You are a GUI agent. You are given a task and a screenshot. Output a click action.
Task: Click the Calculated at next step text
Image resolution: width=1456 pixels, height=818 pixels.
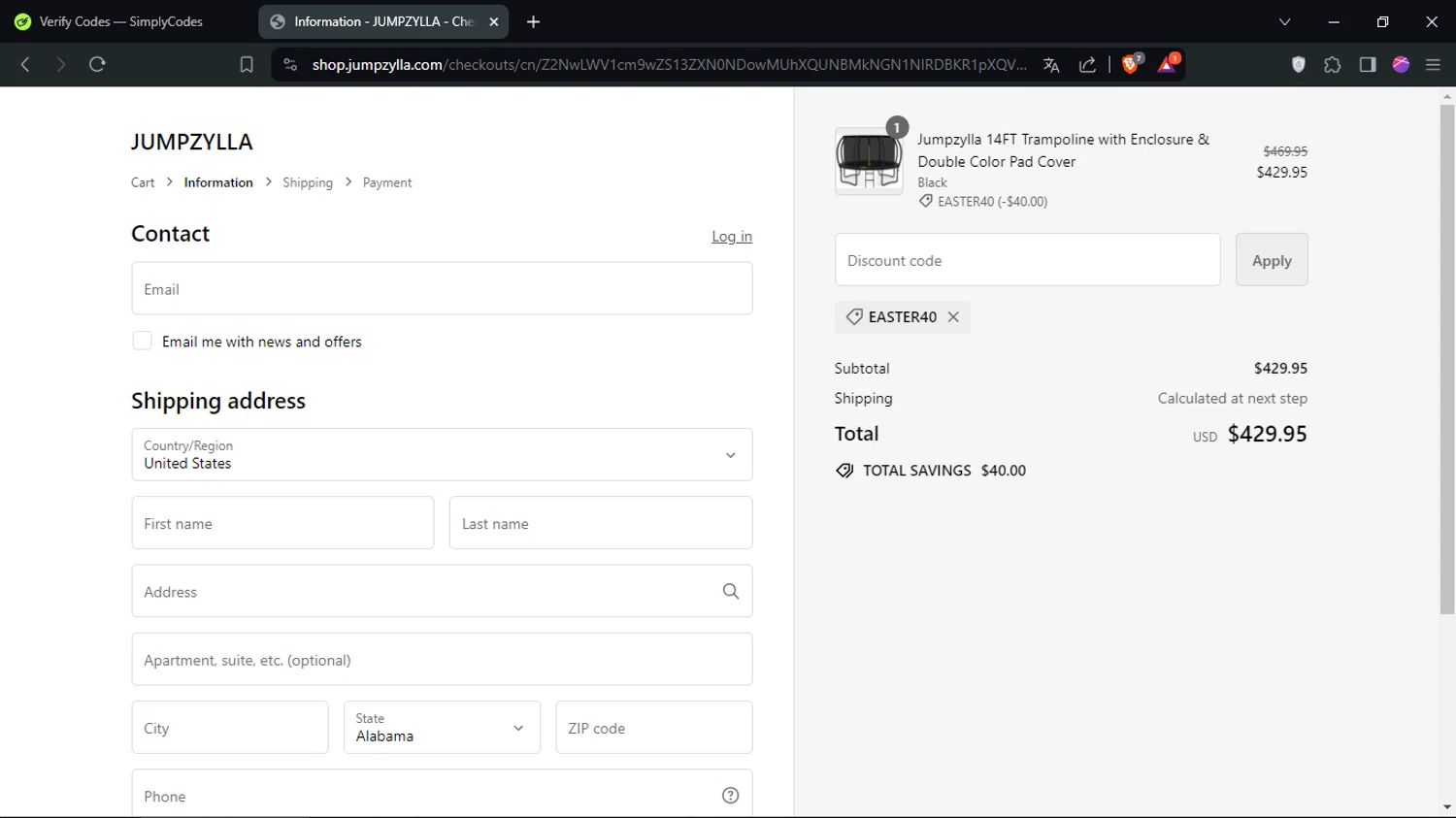pyautogui.click(x=1232, y=398)
